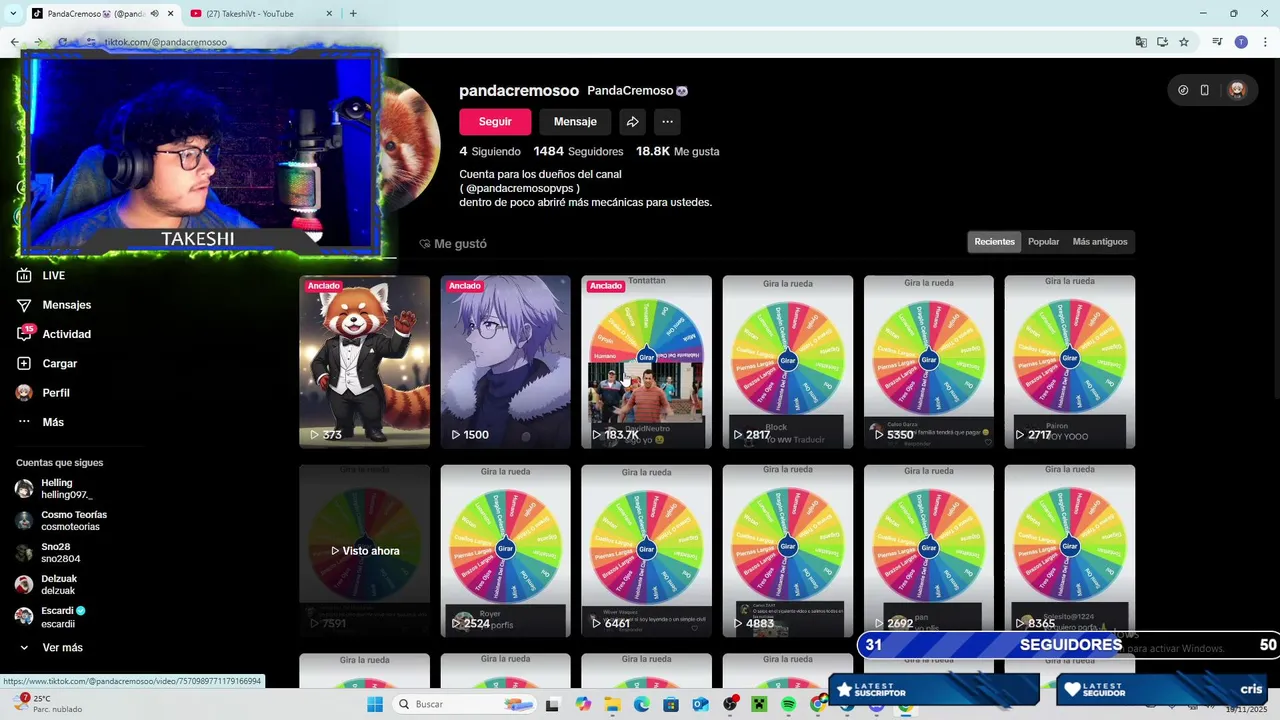Click the 1484 Seguidores count
1280x720 pixels.
(578, 152)
